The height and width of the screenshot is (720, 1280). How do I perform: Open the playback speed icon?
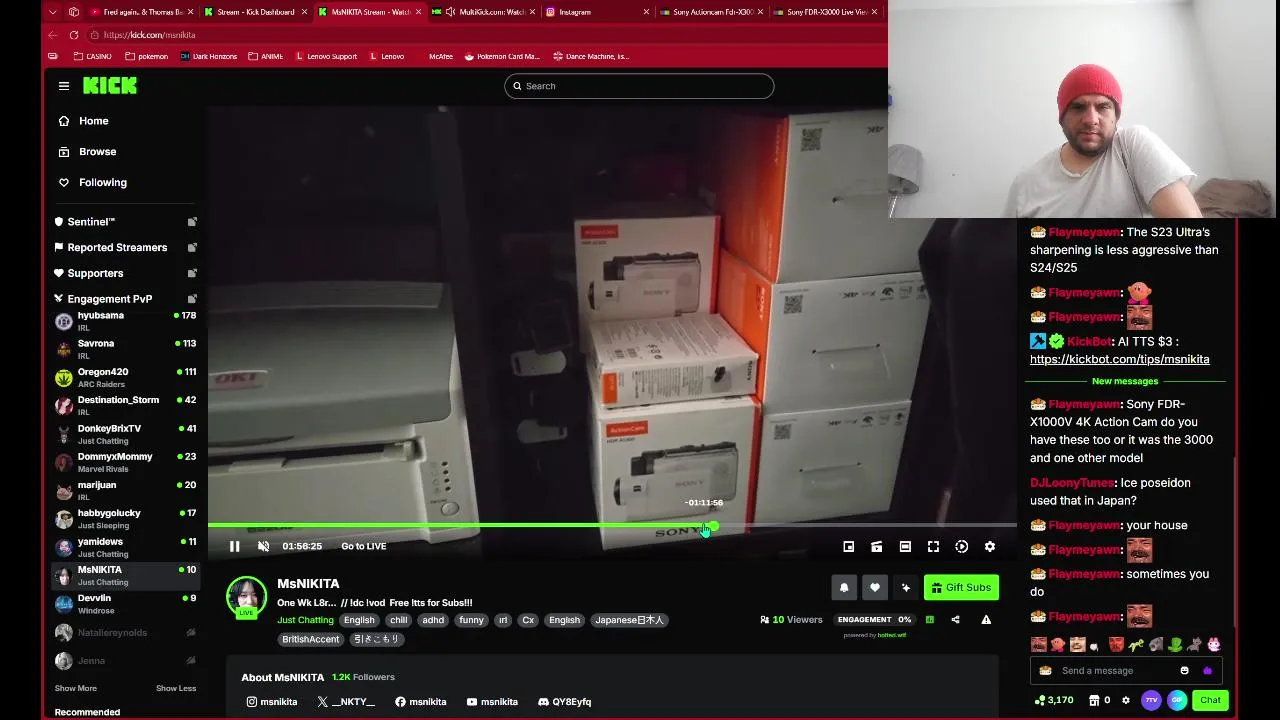tap(961, 547)
